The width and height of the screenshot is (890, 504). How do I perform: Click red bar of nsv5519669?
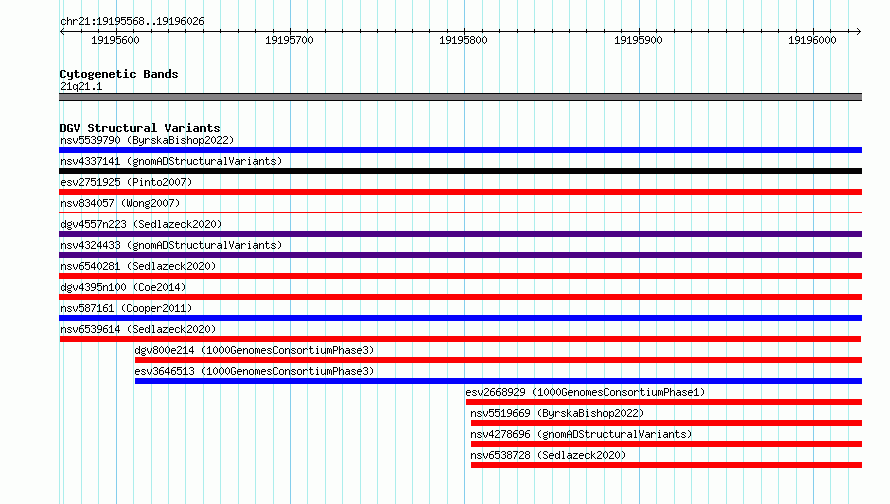[x=666, y=423]
